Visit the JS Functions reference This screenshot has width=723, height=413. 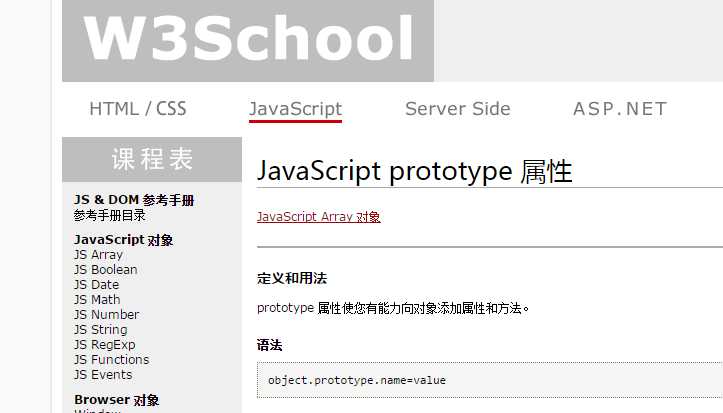click(111, 360)
